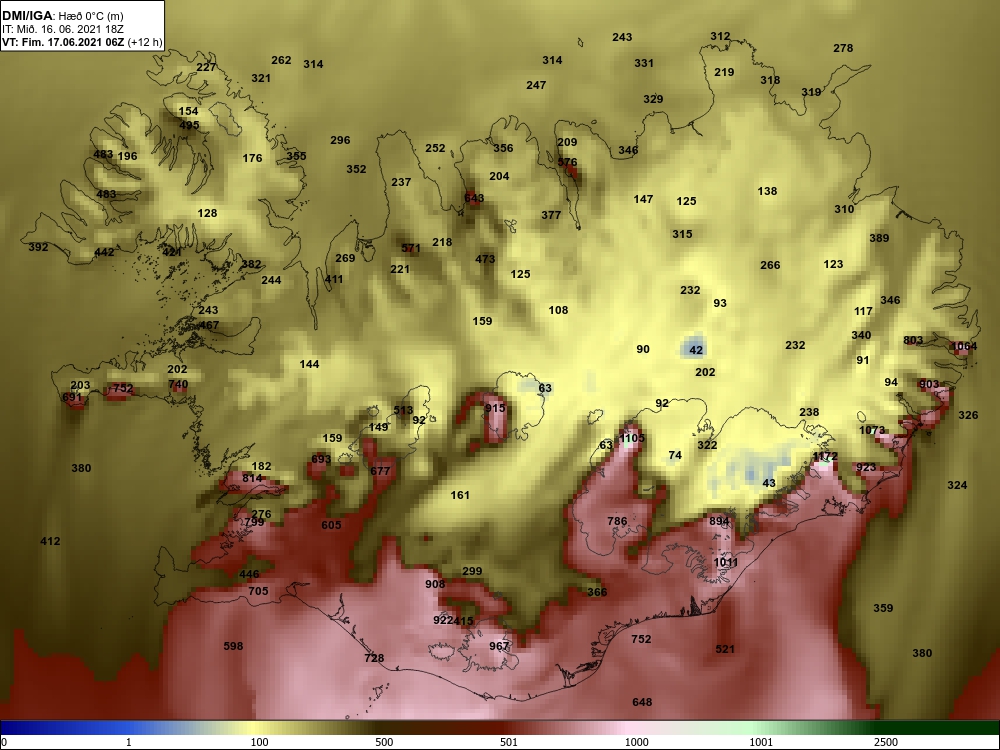Screen dimensions: 1000x750
Task: Click the map value 138
Action: [767, 191]
